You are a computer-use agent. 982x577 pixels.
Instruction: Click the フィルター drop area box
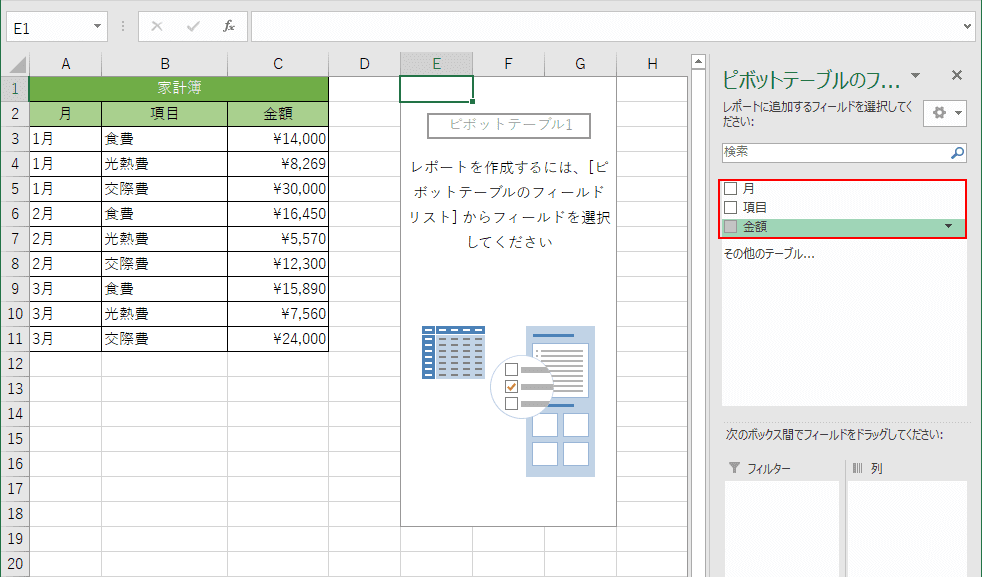click(x=782, y=528)
